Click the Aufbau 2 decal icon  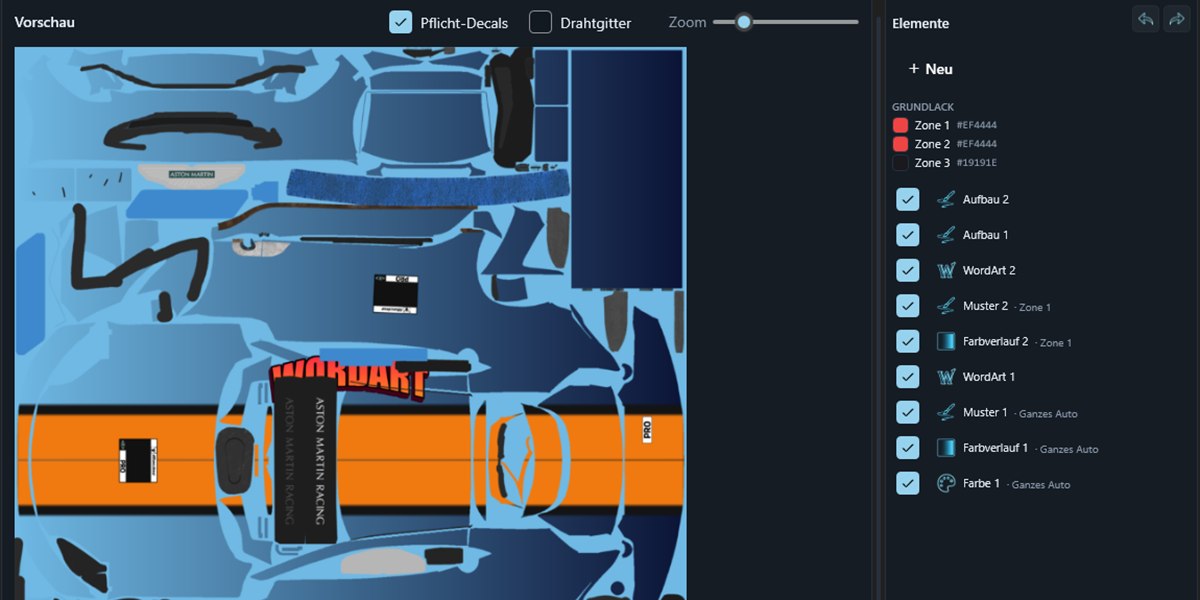(946, 199)
